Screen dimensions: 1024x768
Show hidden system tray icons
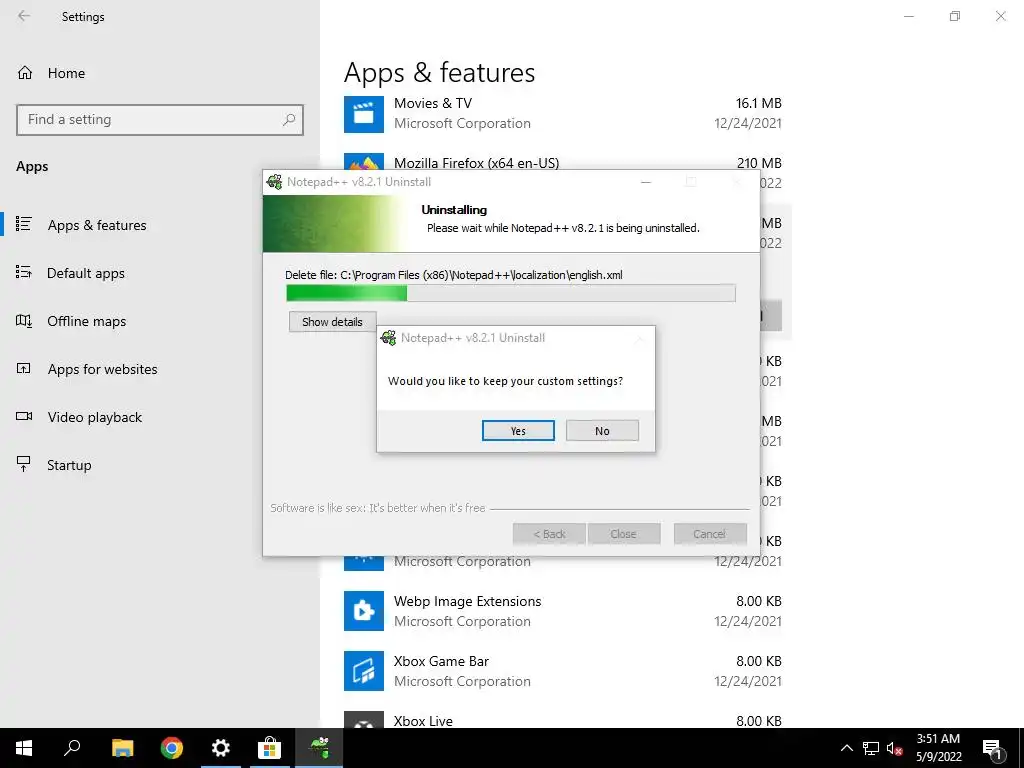pyautogui.click(x=846, y=748)
